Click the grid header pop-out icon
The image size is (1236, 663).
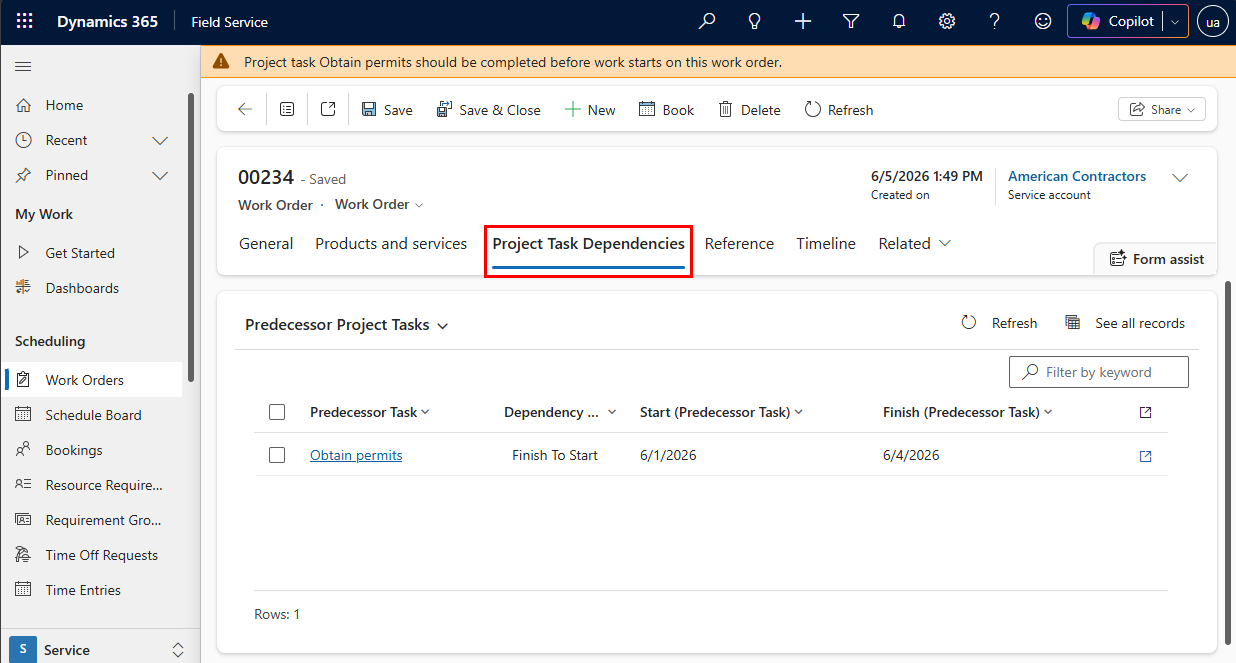coord(1146,412)
